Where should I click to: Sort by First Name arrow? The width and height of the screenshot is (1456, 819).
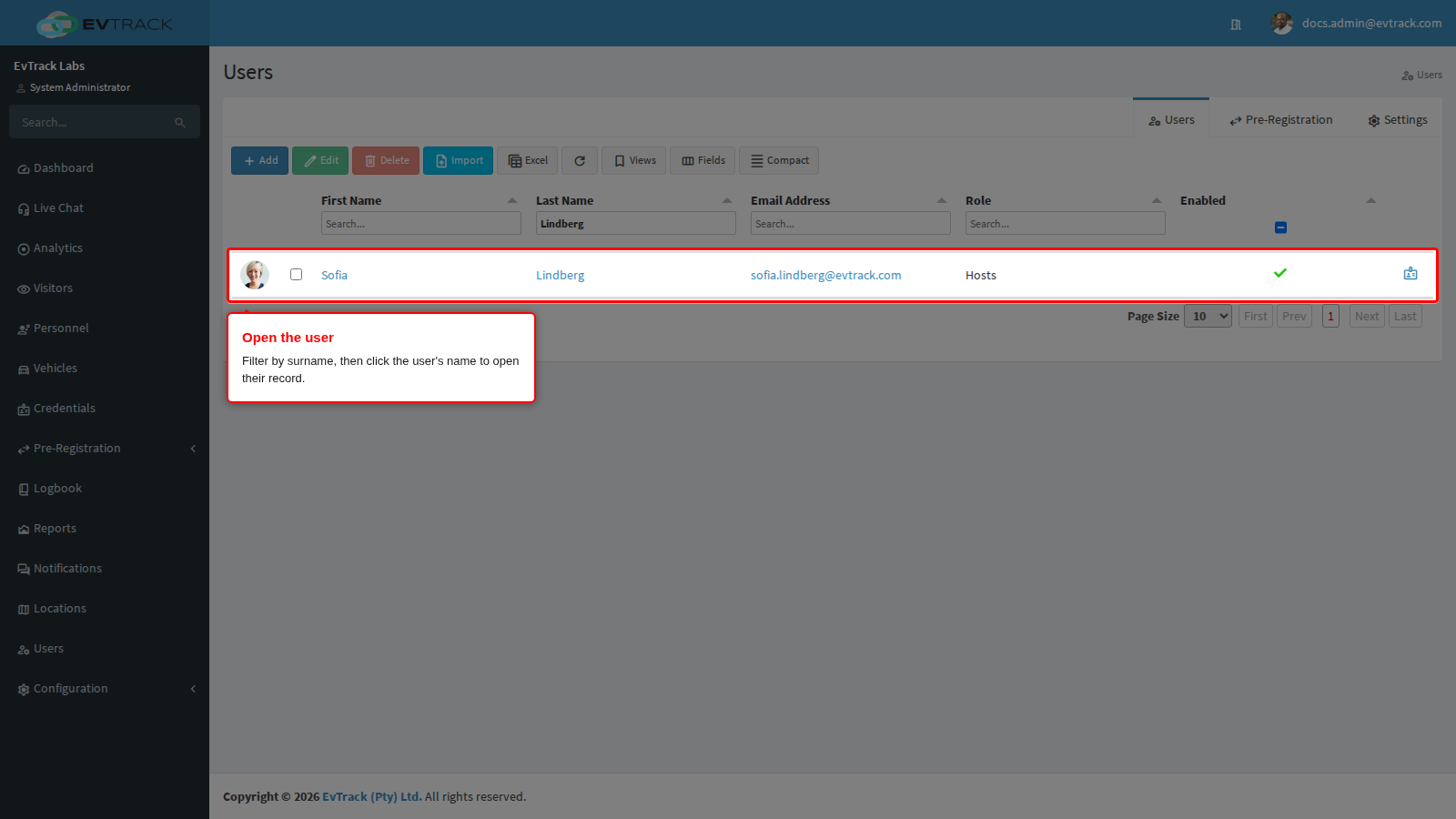pos(512,200)
